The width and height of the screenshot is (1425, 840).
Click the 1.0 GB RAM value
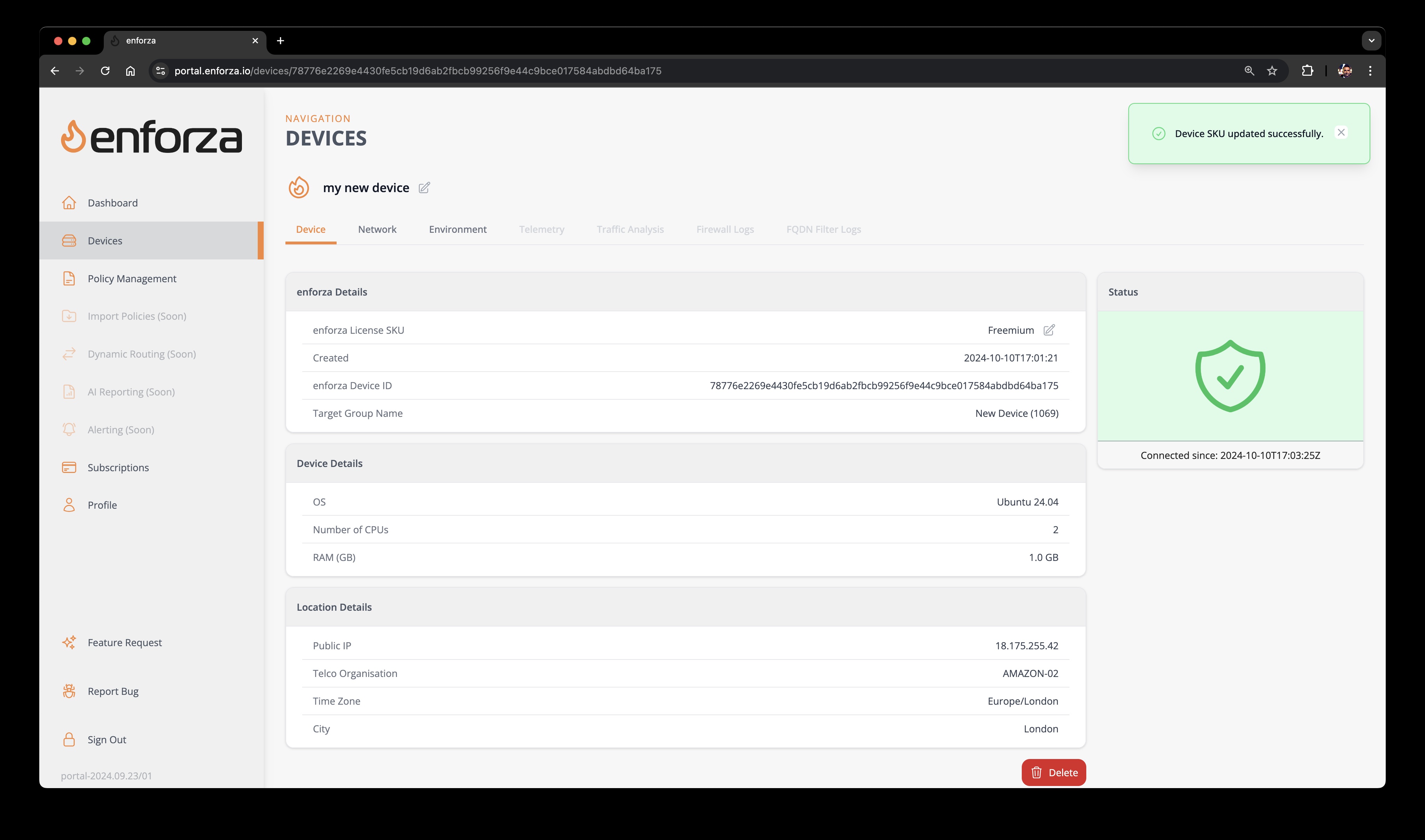pos(1044,557)
